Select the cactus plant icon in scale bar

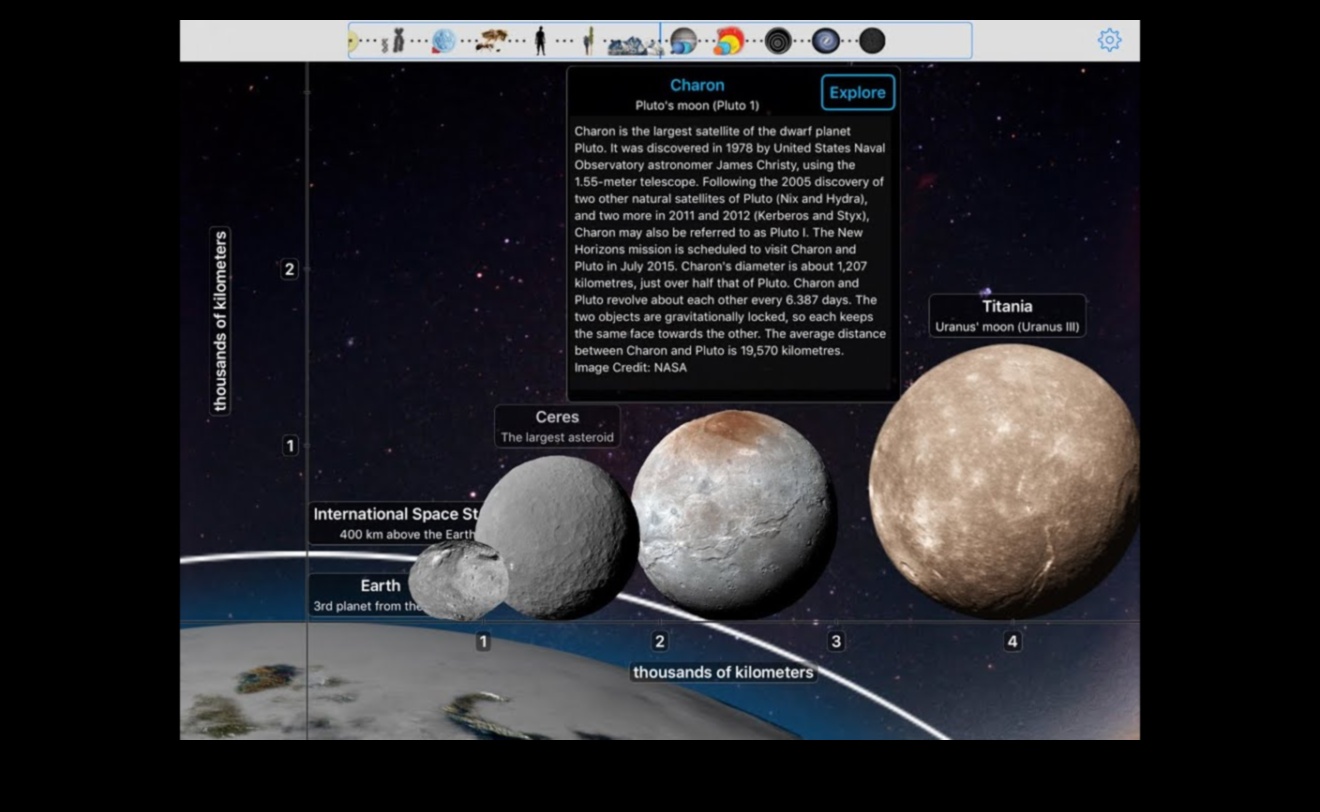[589, 41]
